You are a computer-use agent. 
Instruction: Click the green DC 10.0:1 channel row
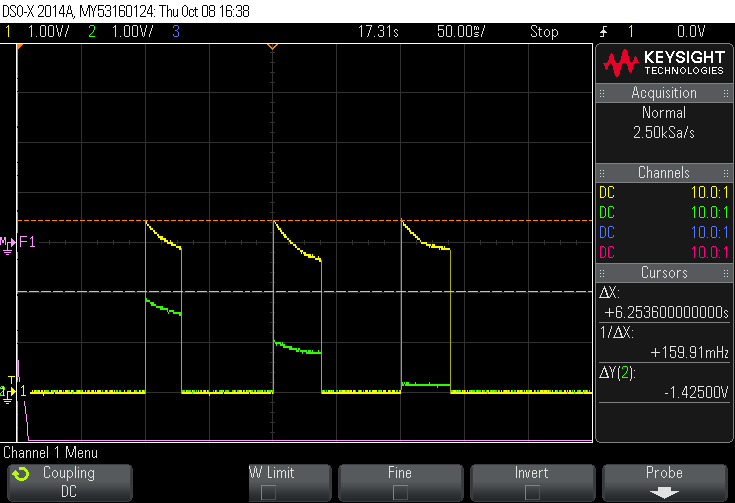(x=664, y=212)
